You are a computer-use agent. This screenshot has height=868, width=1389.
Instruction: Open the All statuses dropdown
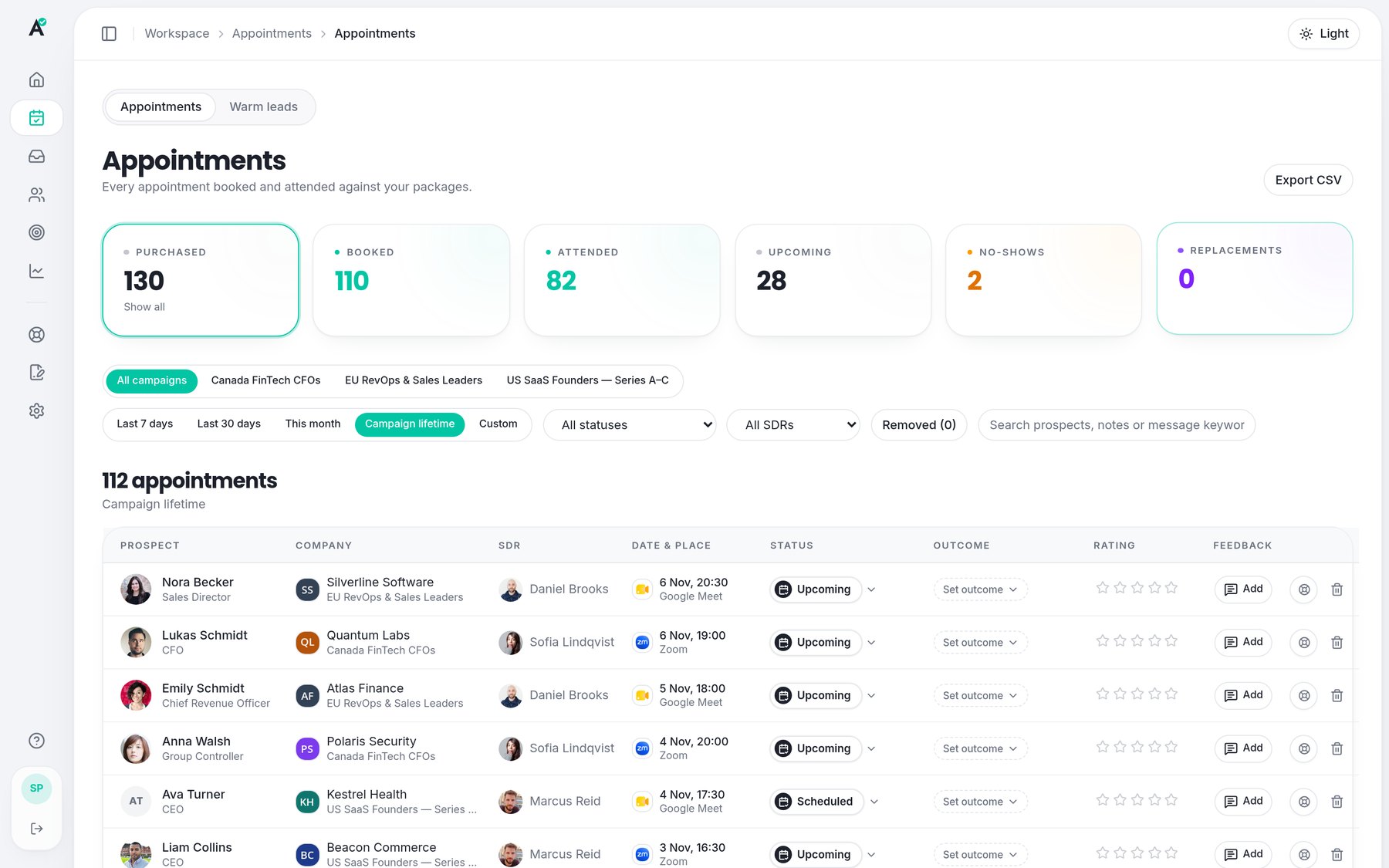[x=630, y=425]
